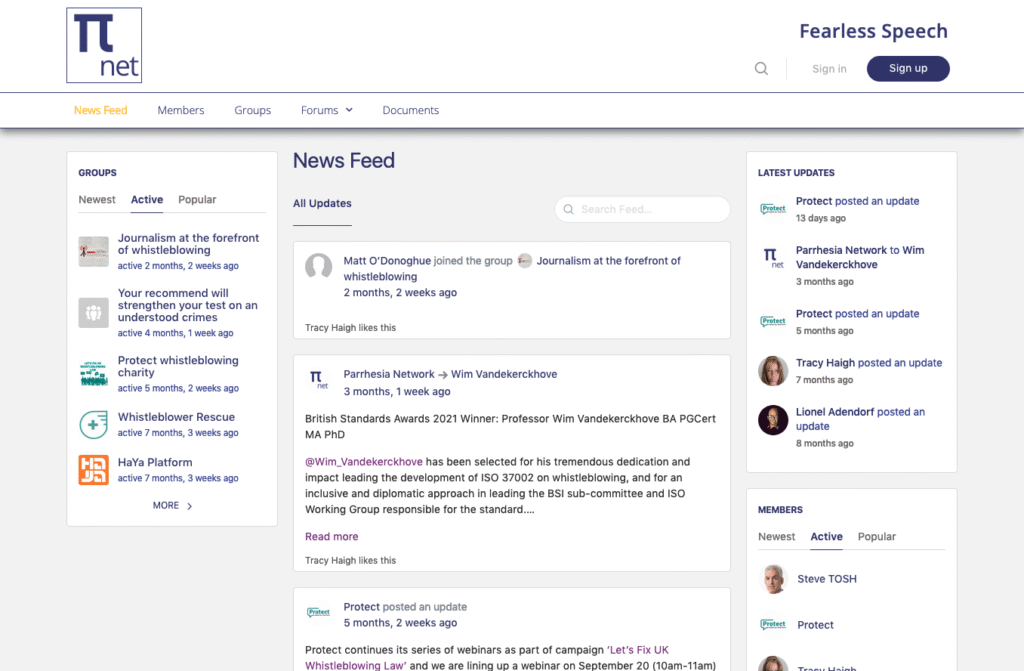The image size is (1024, 671).
Task: Open the Whistleblower Rescue group icon
Action: tap(93, 425)
